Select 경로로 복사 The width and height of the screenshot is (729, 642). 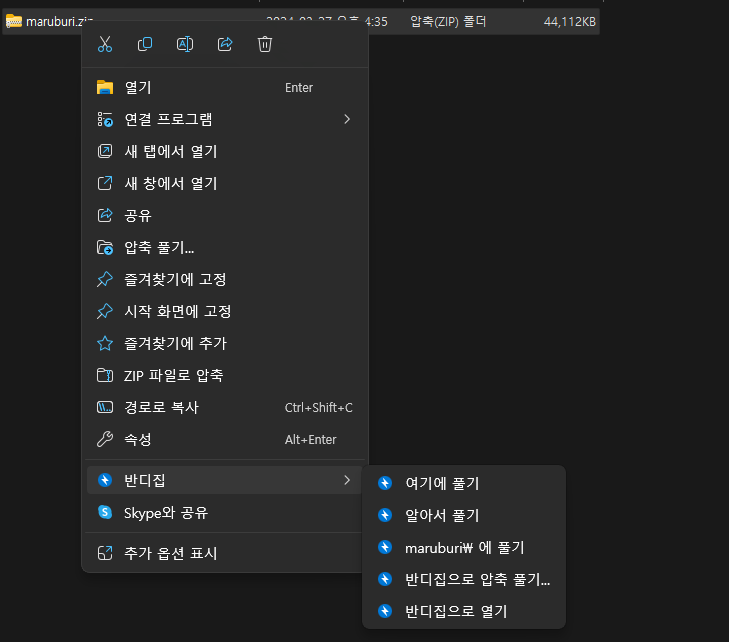[225, 407]
